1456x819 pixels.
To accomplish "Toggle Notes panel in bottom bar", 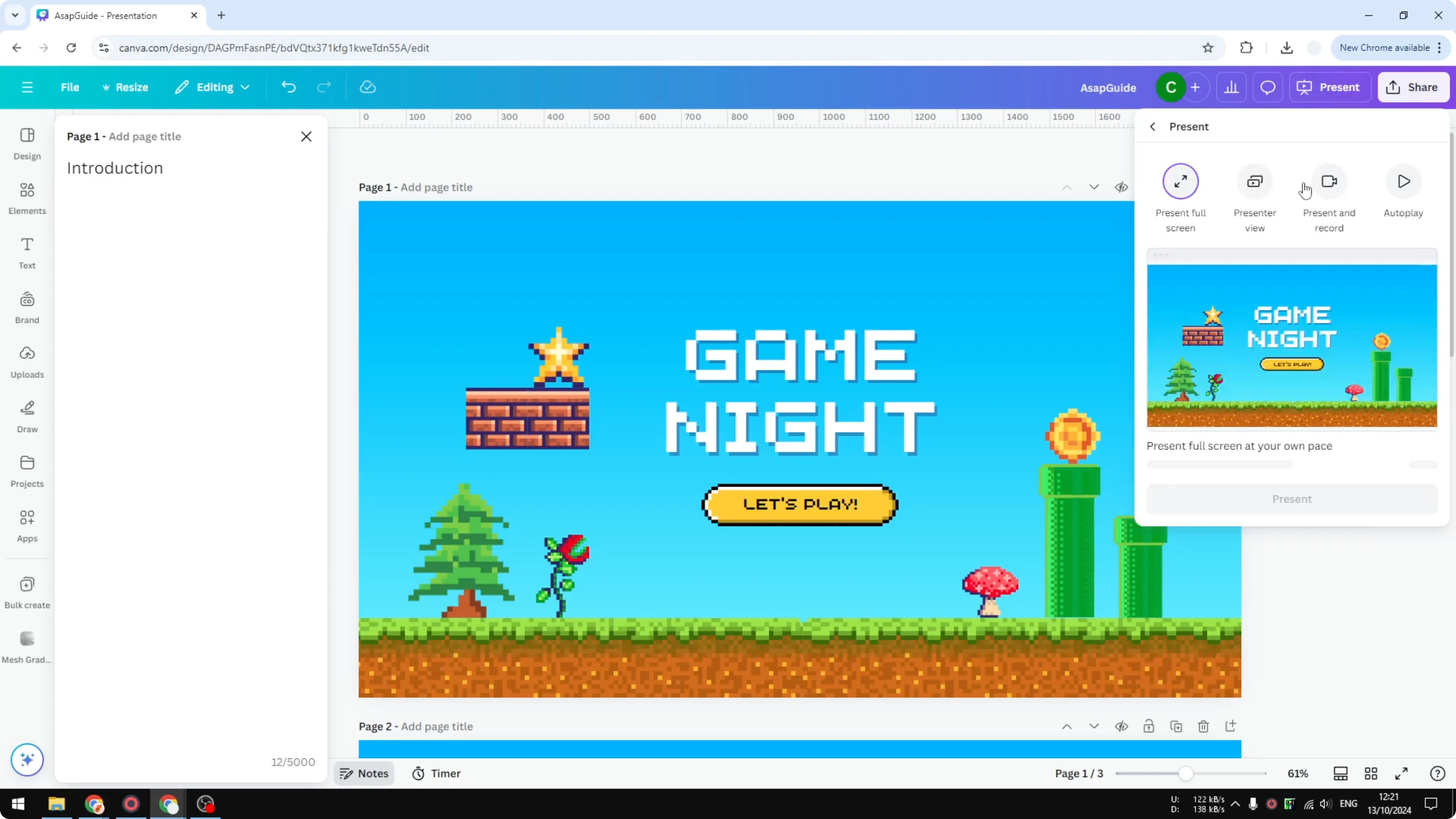I will coord(364,773).
